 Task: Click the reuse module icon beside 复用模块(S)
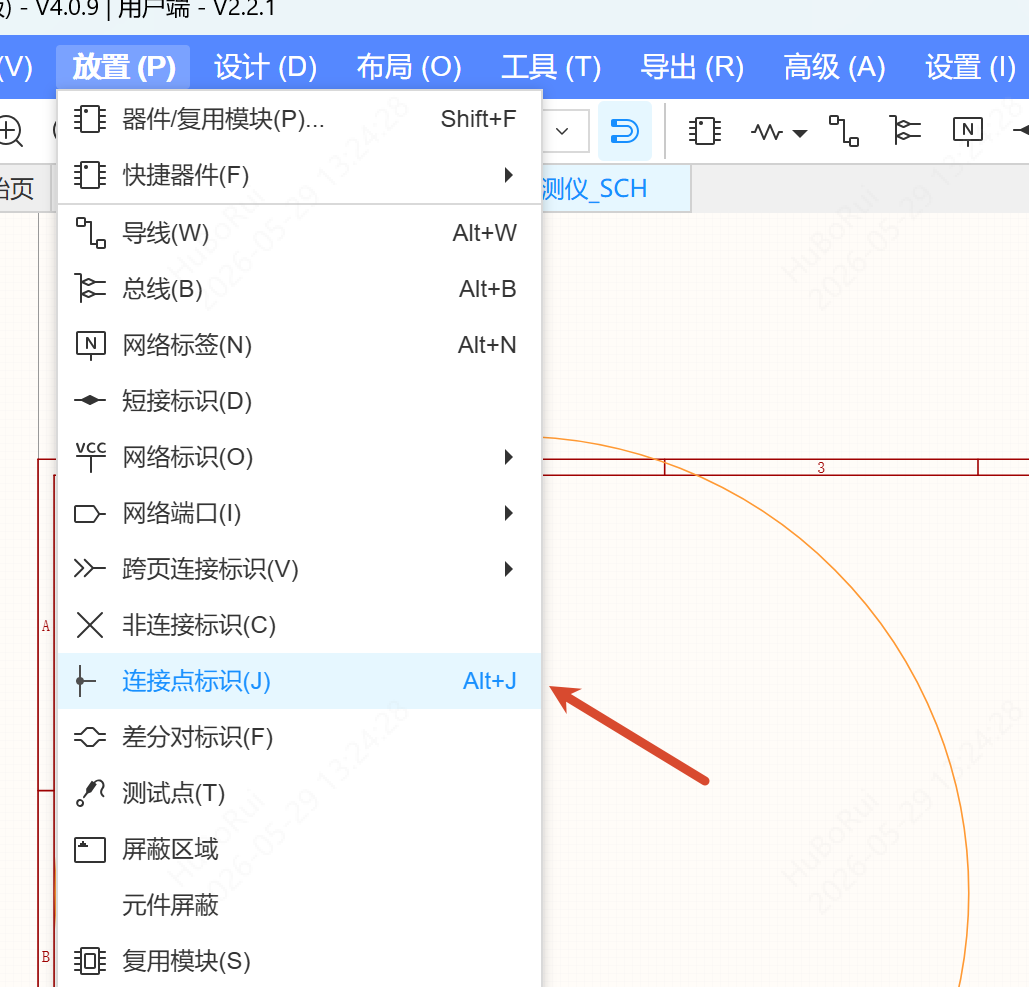point(90,961)
